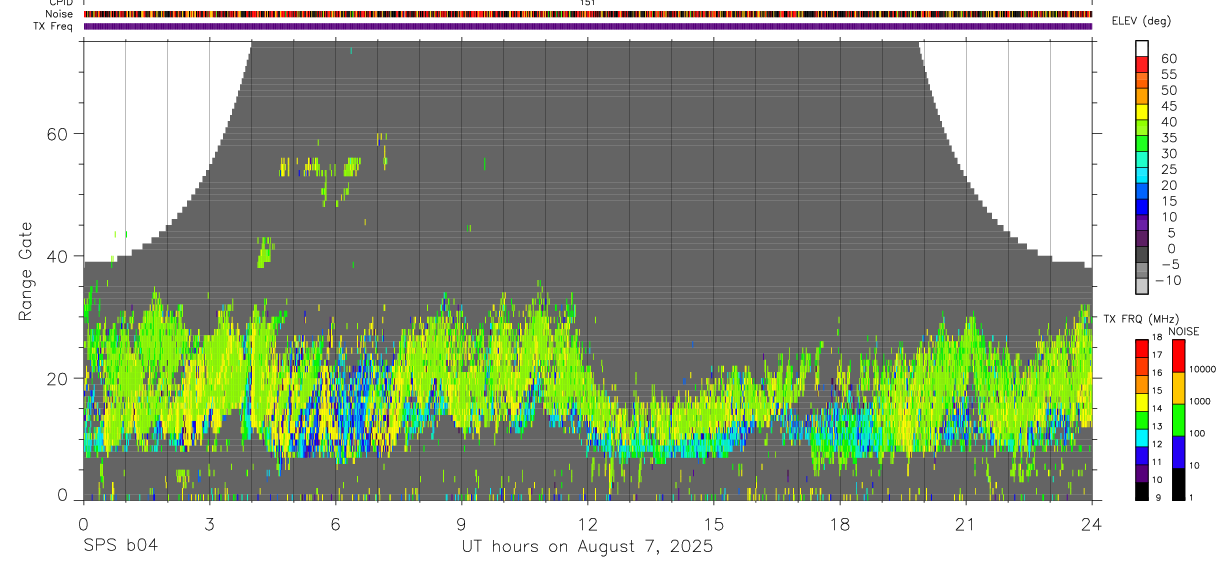
Task: Click x-axis tick label '3'
Action: click(209, 523)
